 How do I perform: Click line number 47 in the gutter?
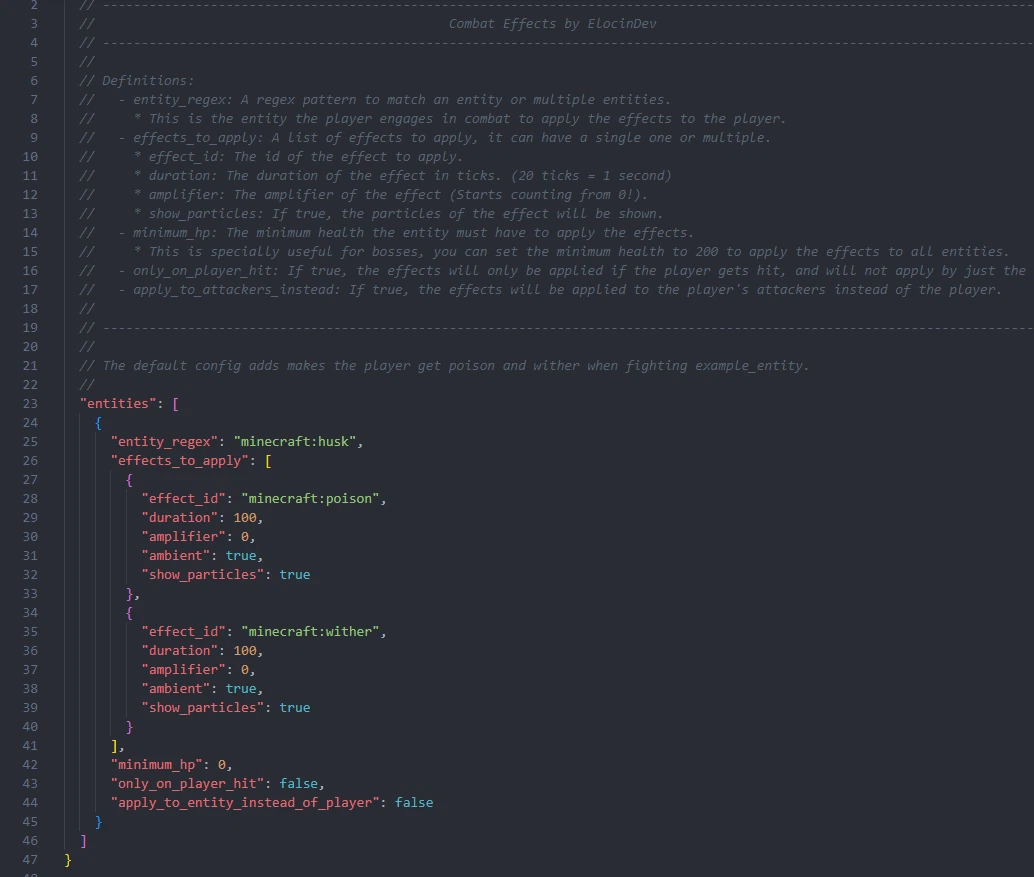point(30,860)
